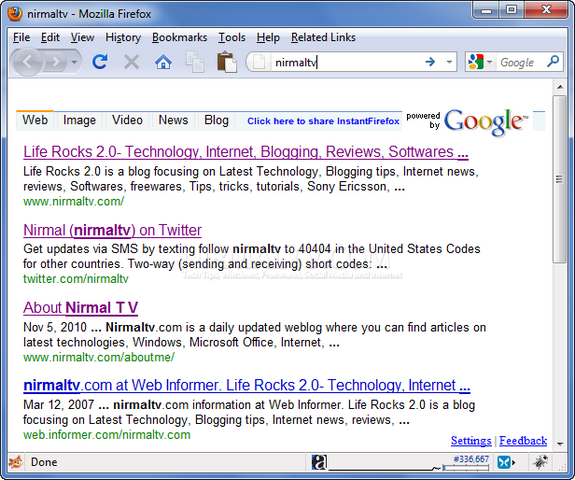
Task: Click the twitter.com/nirmaltv URL text
Action: coord(76,279)
